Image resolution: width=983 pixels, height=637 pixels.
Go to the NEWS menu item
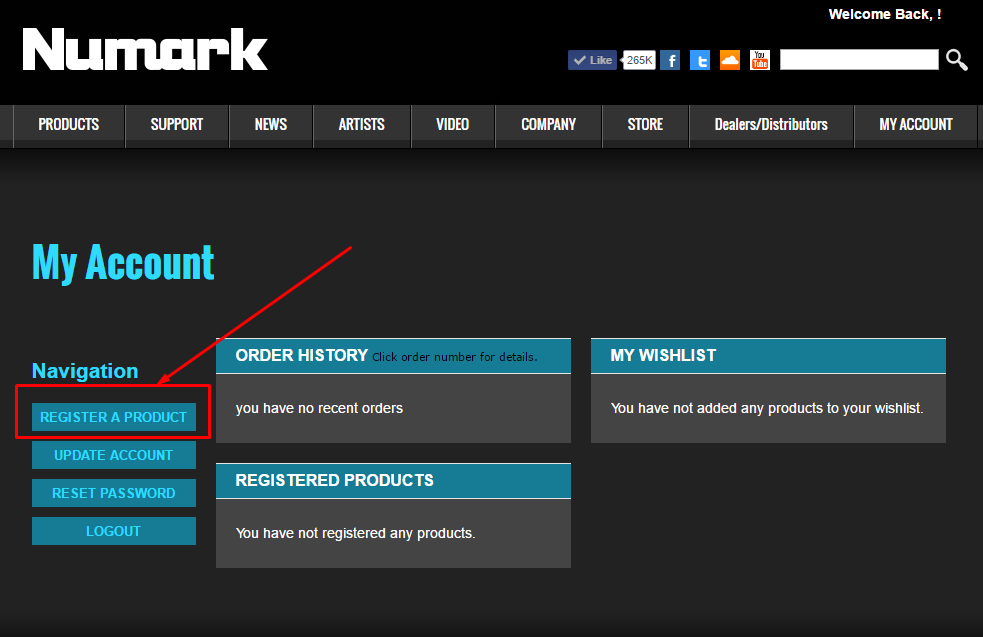coord(271,125)
